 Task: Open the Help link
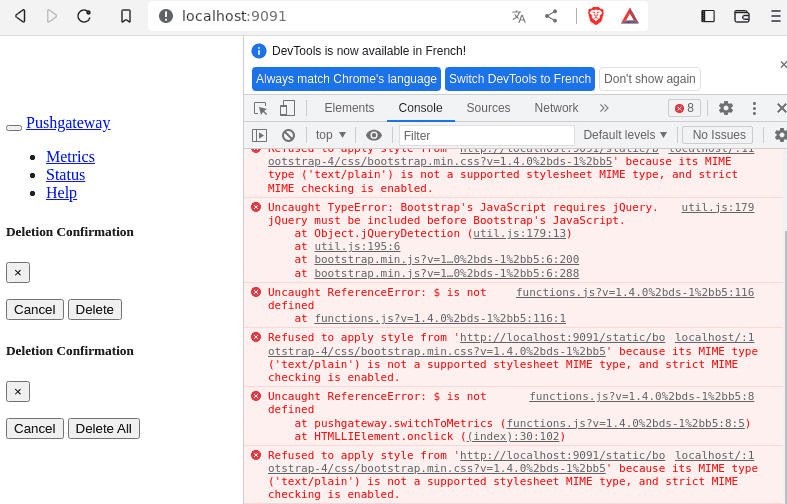[61, 193]
